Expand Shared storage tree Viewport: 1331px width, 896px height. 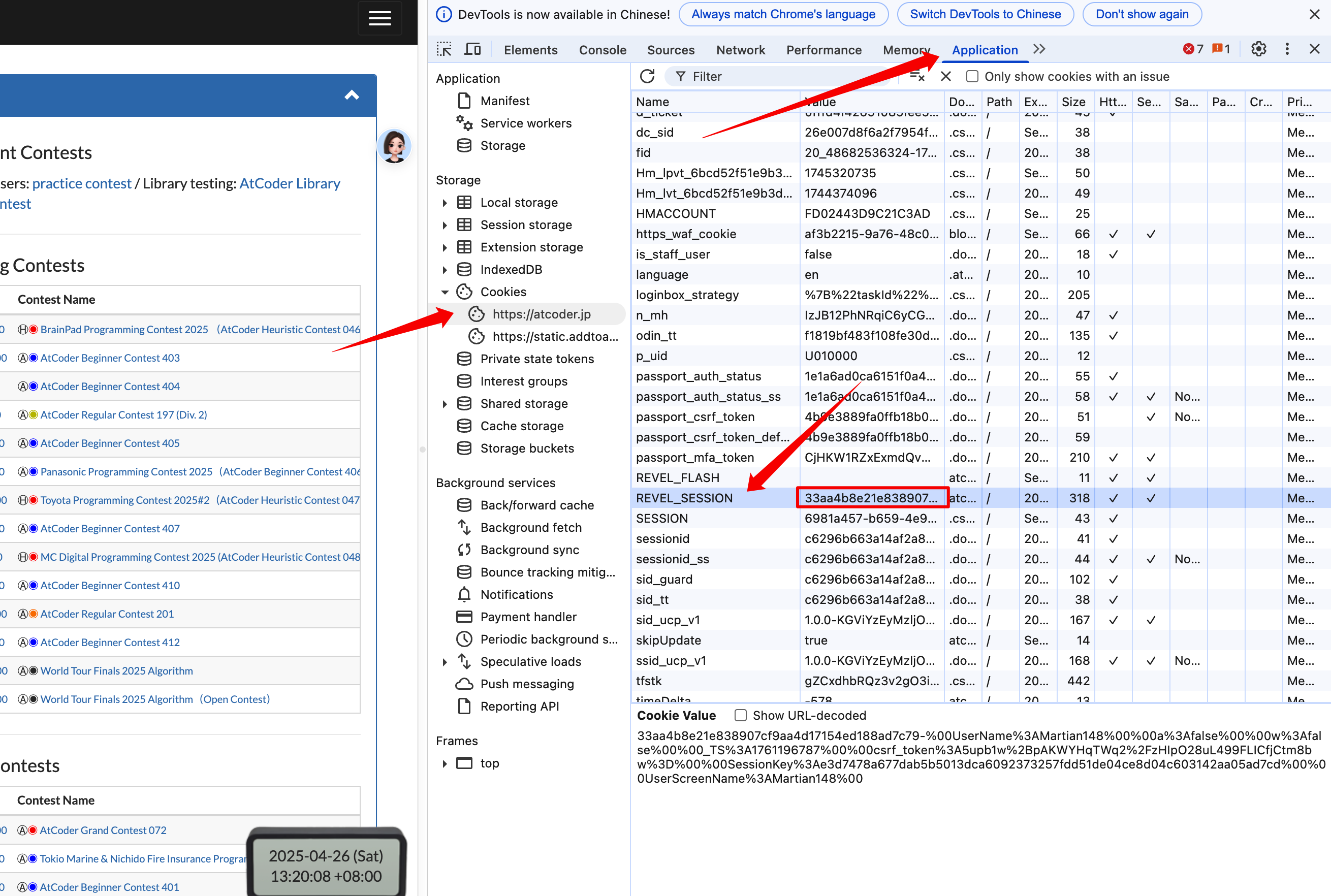pos(445,404)
